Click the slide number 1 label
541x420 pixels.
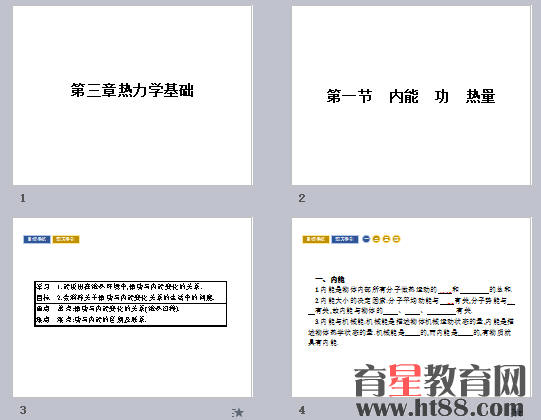tap(23, 198)
